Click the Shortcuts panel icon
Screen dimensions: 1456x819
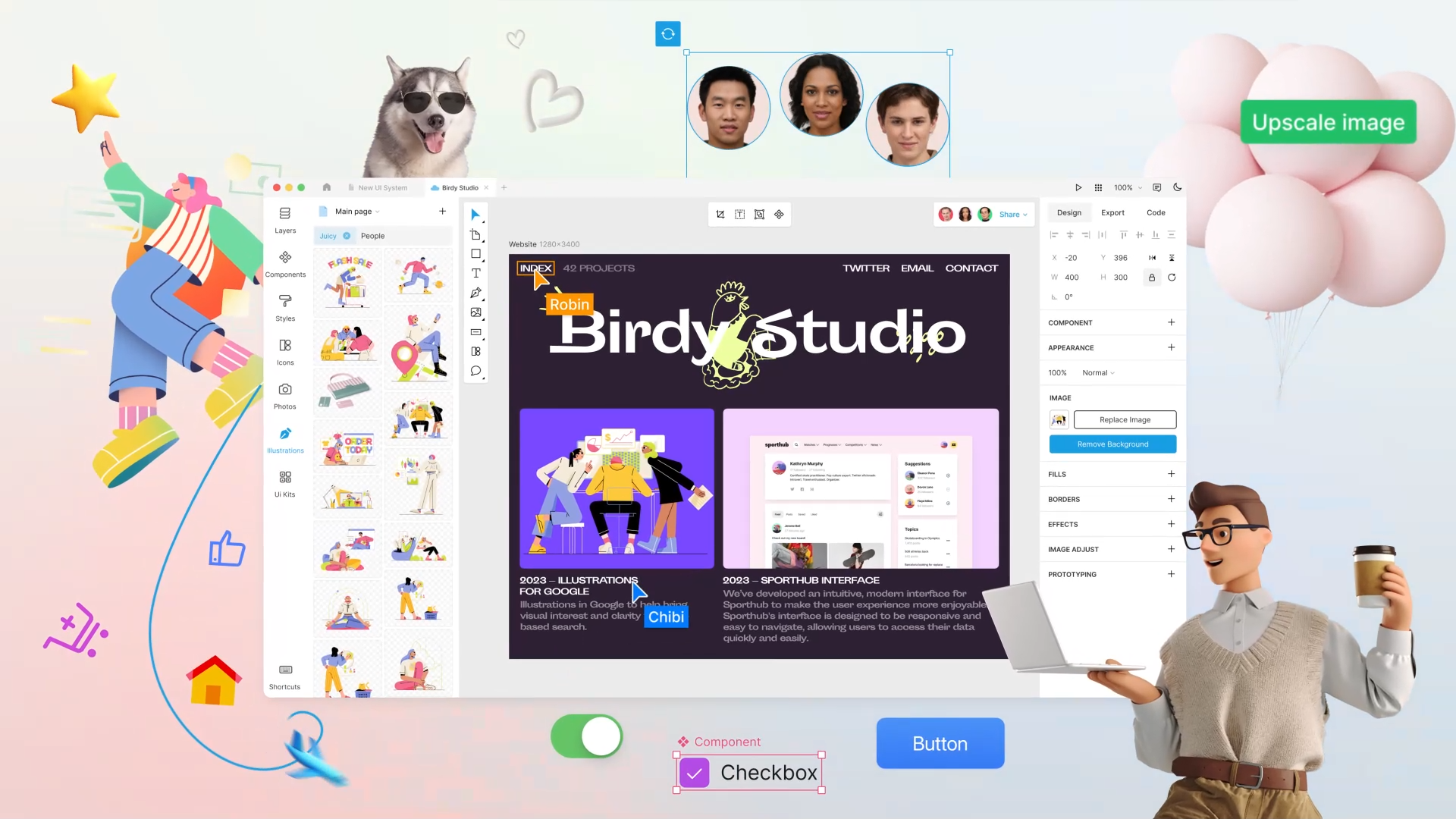285,671
